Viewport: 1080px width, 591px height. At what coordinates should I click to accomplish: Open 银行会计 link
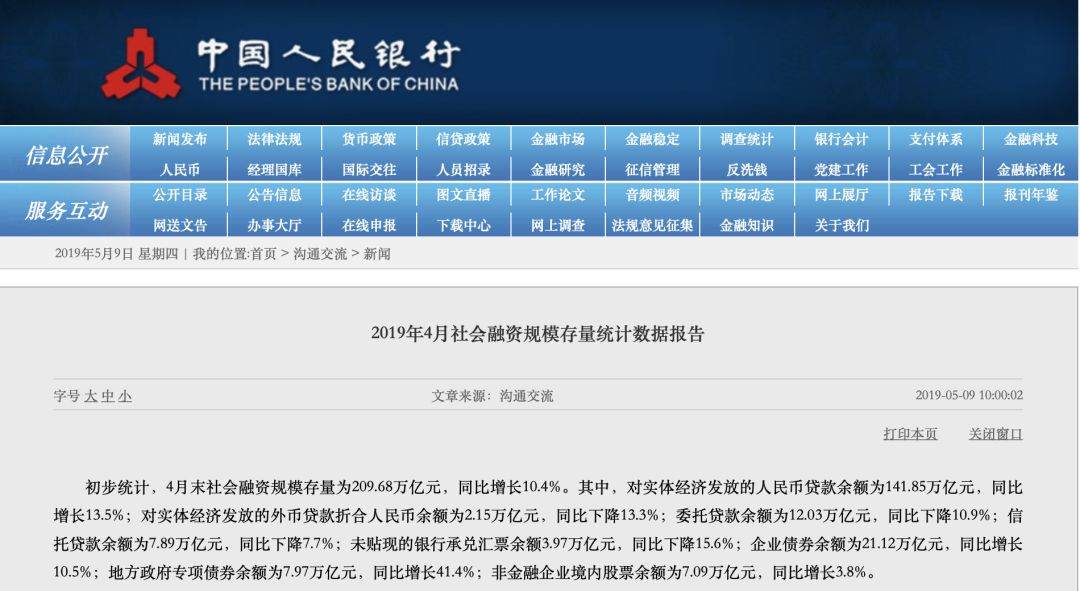(x=841, y=139)
